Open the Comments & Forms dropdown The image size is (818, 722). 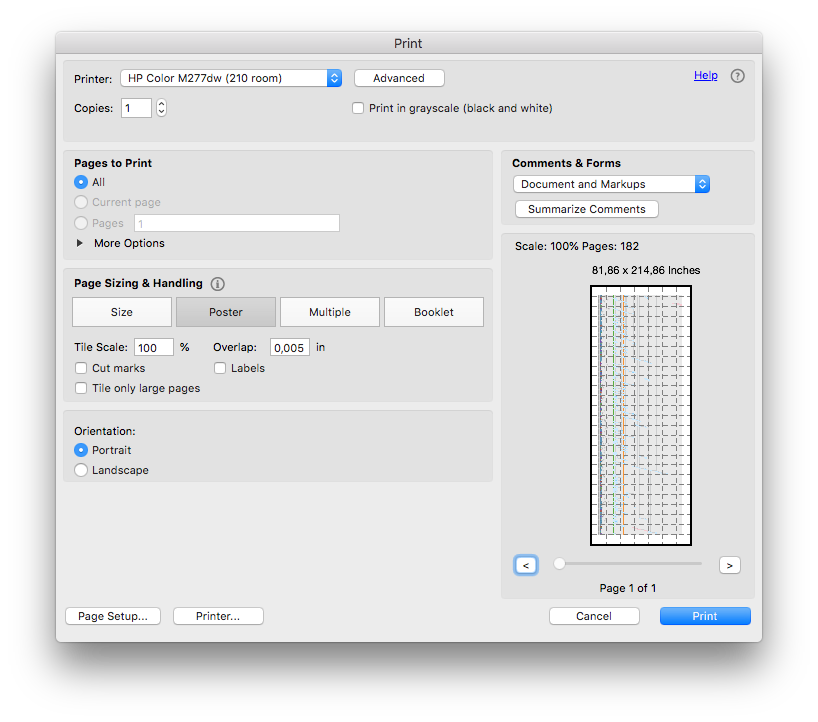point(702,184)
